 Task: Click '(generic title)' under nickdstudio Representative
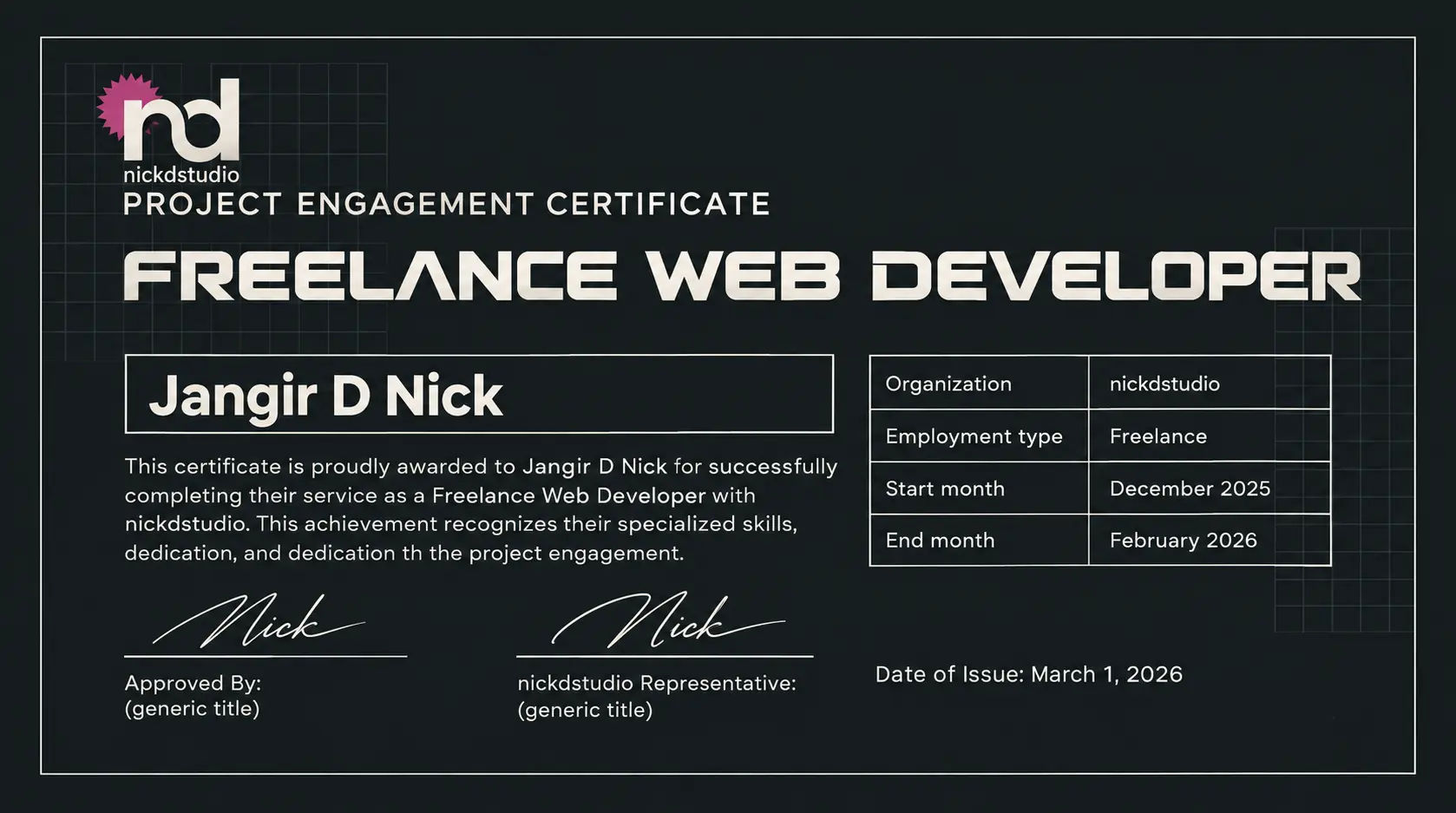(585, 710)
